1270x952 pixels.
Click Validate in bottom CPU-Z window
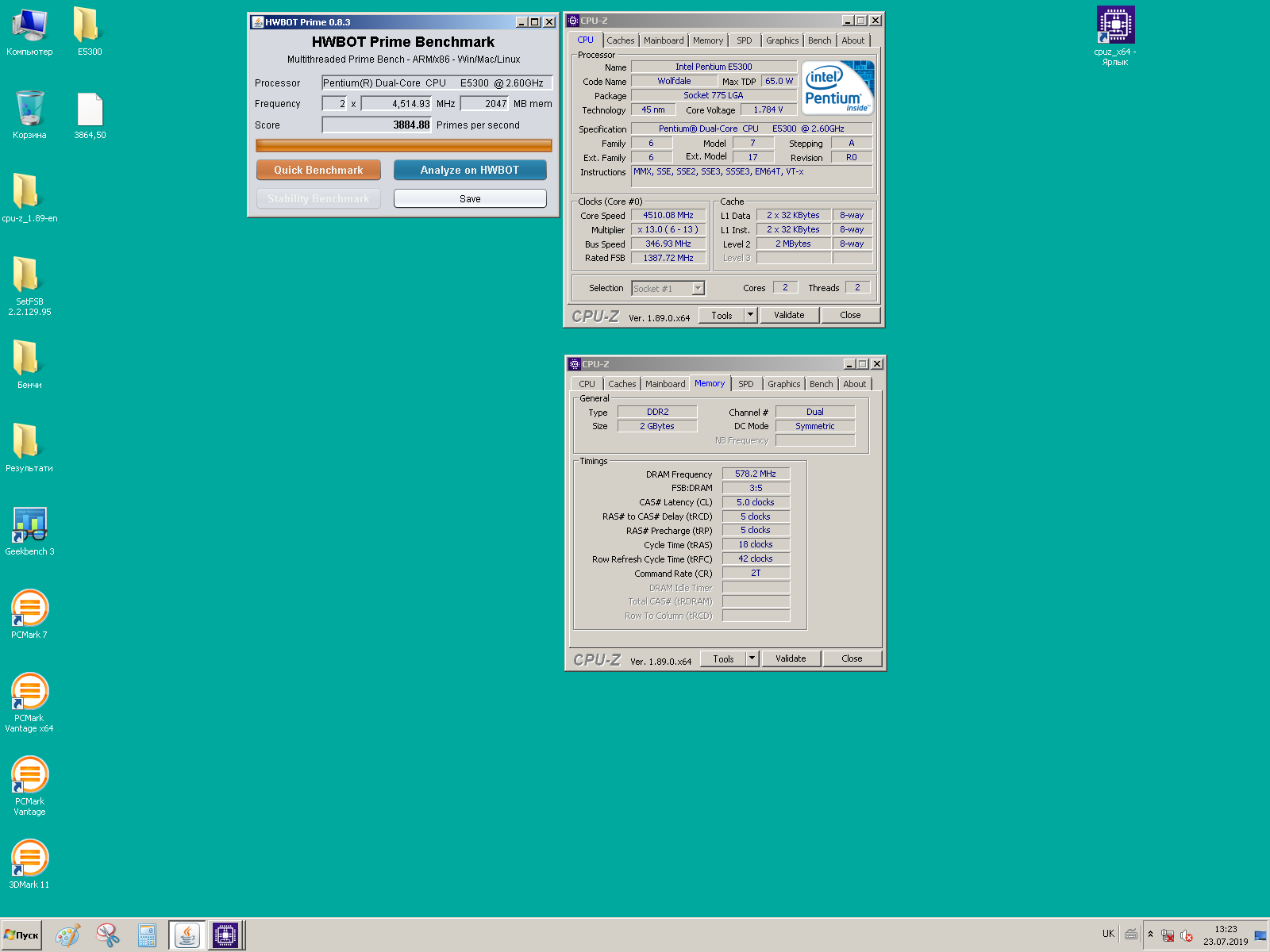(791, 658)
